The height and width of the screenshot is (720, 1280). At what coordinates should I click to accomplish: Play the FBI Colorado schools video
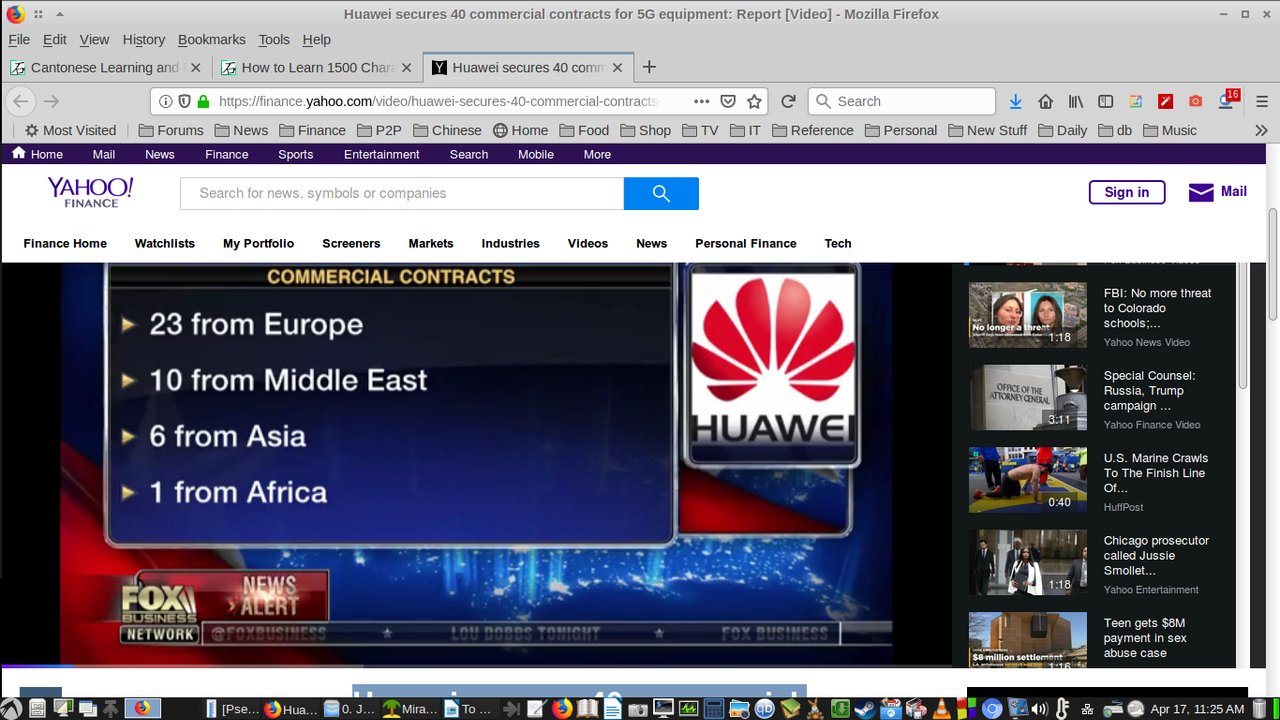[1028, 315]
